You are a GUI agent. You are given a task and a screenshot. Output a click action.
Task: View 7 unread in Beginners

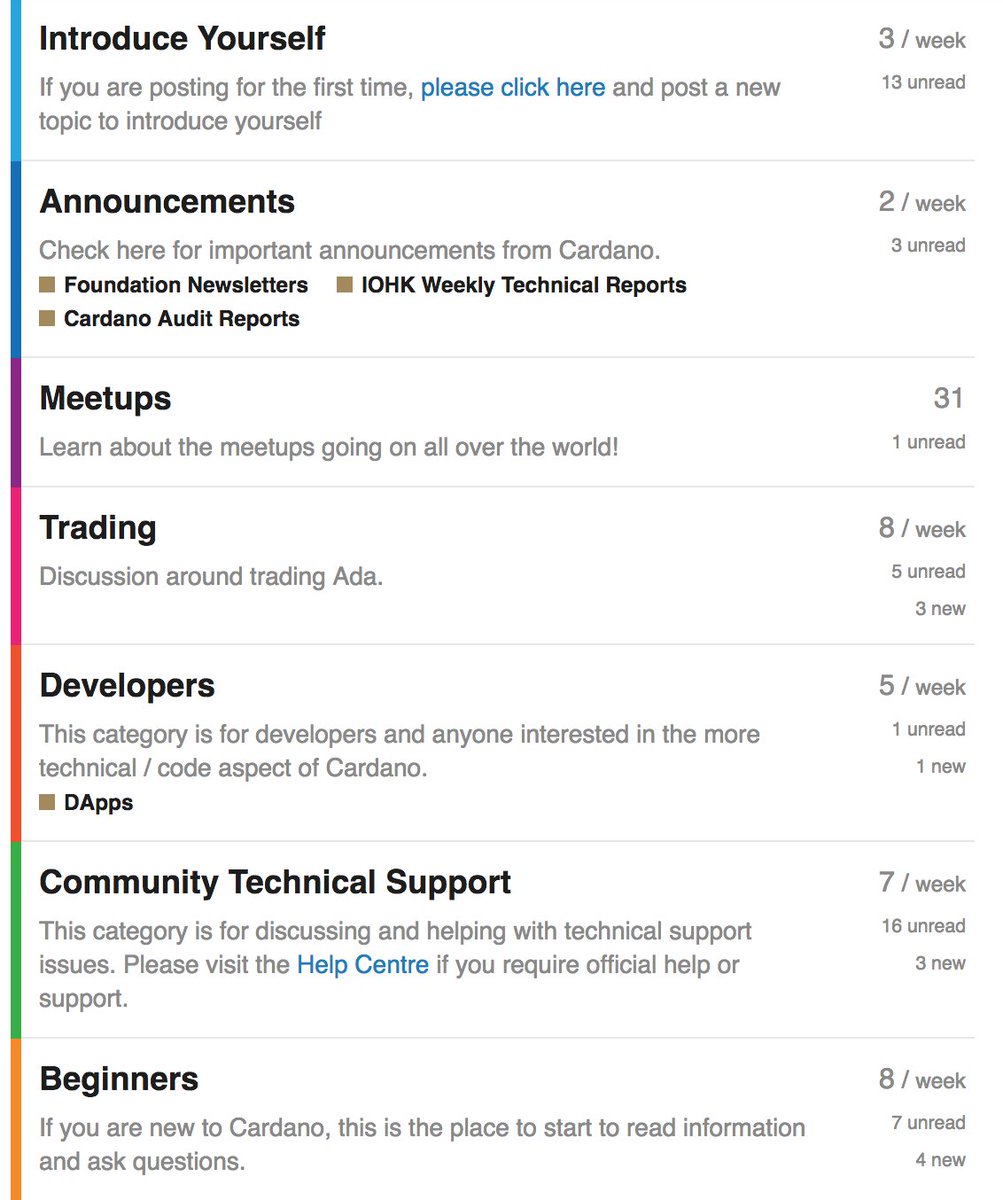928,1123
